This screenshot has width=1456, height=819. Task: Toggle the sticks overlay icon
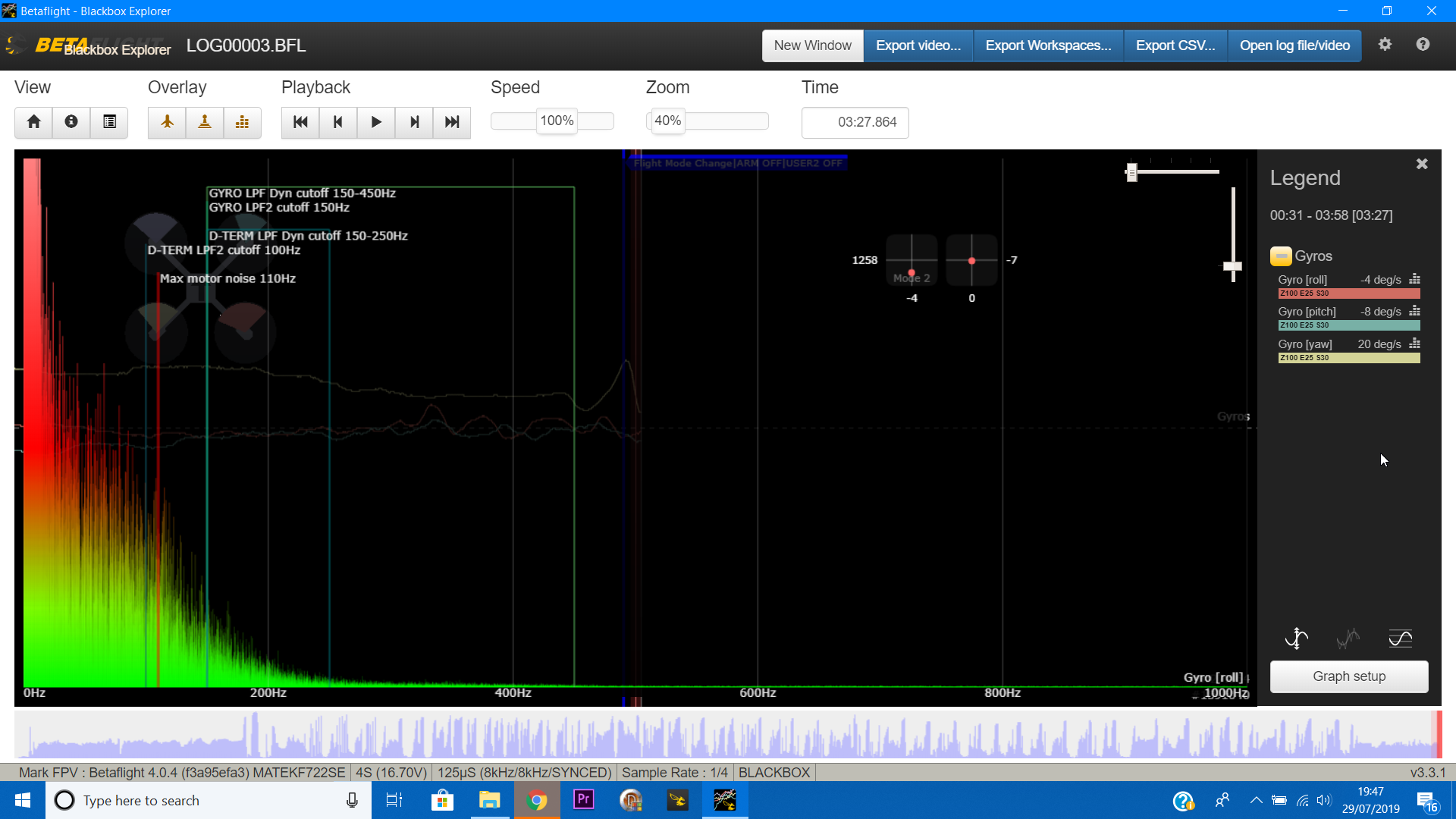point(205,122)
